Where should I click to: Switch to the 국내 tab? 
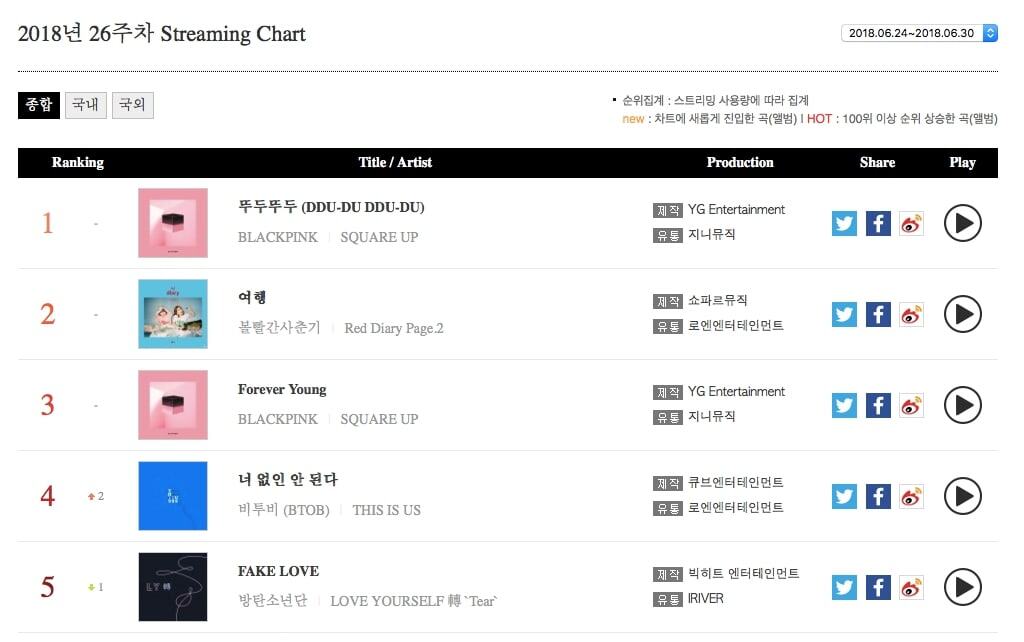pyautogui.click(x=86, y=105)
